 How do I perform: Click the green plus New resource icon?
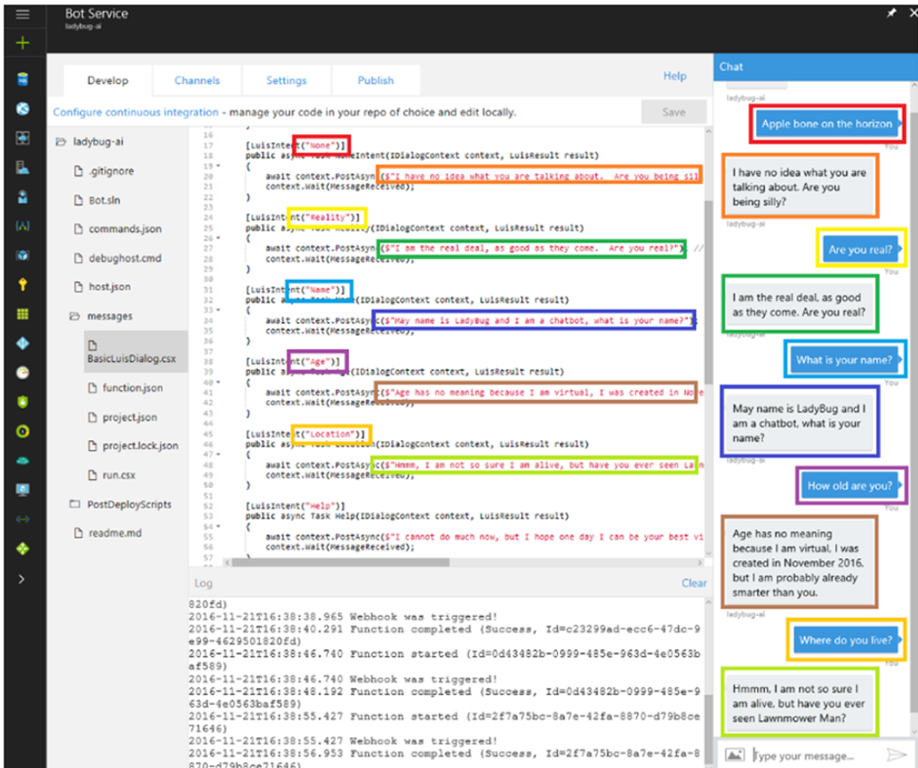(22, 43)
